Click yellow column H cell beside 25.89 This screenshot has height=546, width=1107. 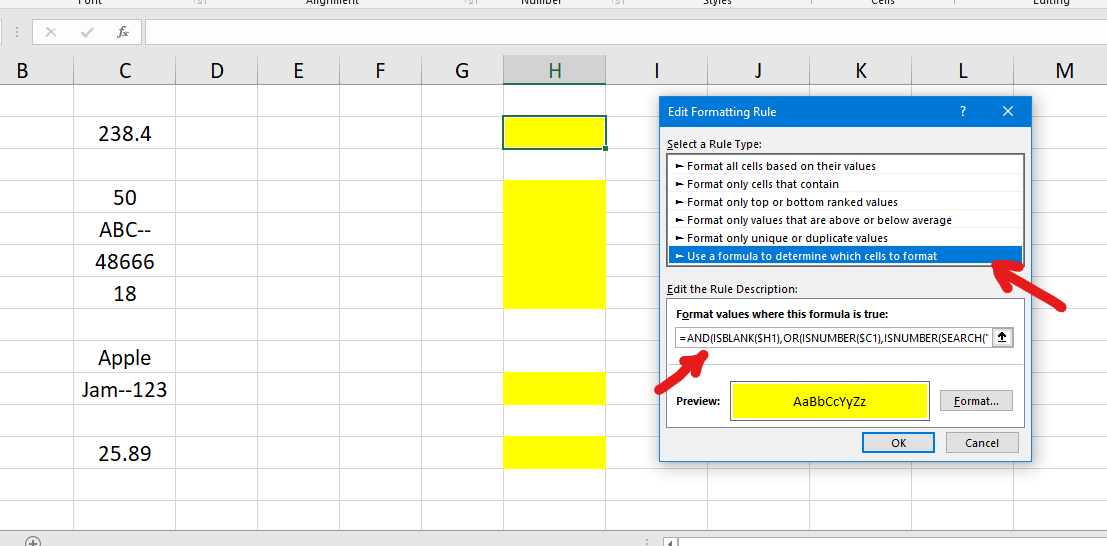(x=554, y=453)
